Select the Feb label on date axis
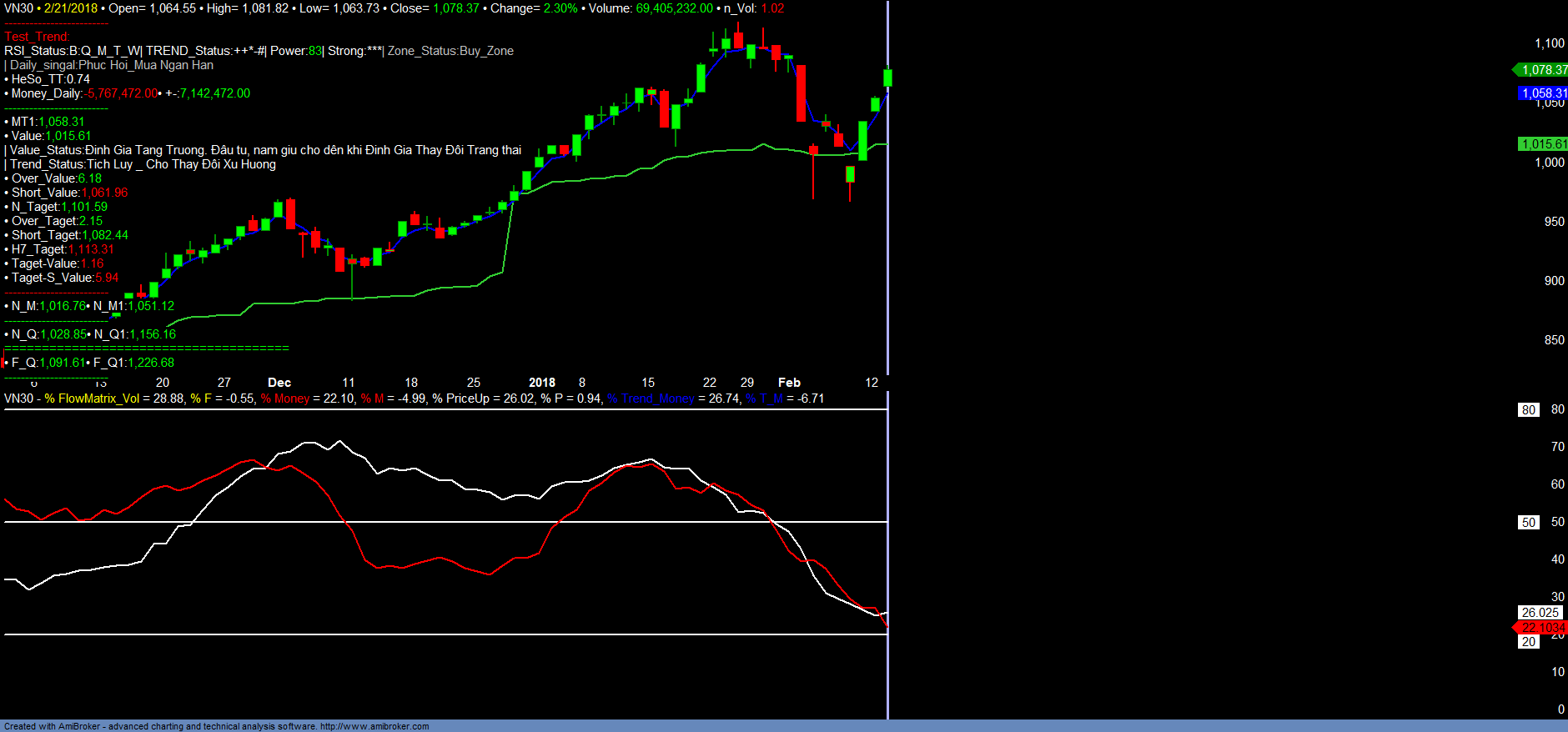The width and height of the screenshot is (1568, 732). 789,383
